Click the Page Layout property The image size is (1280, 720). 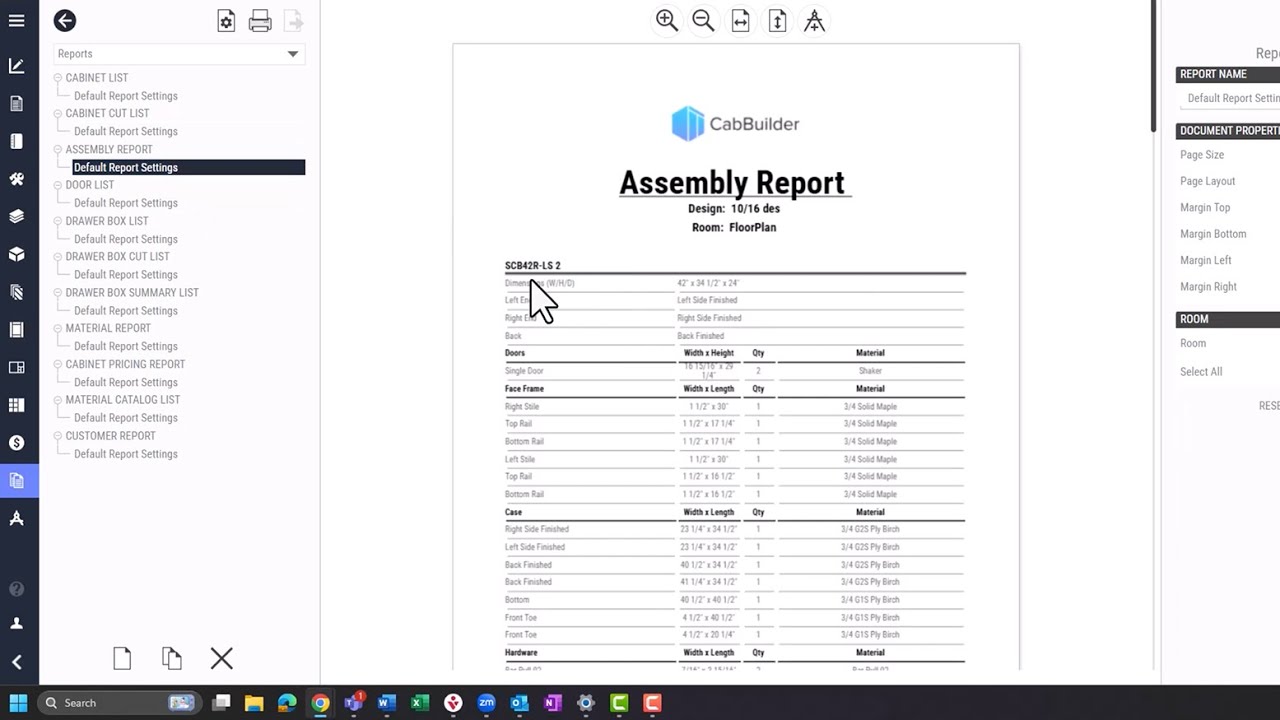point(1207,181)
